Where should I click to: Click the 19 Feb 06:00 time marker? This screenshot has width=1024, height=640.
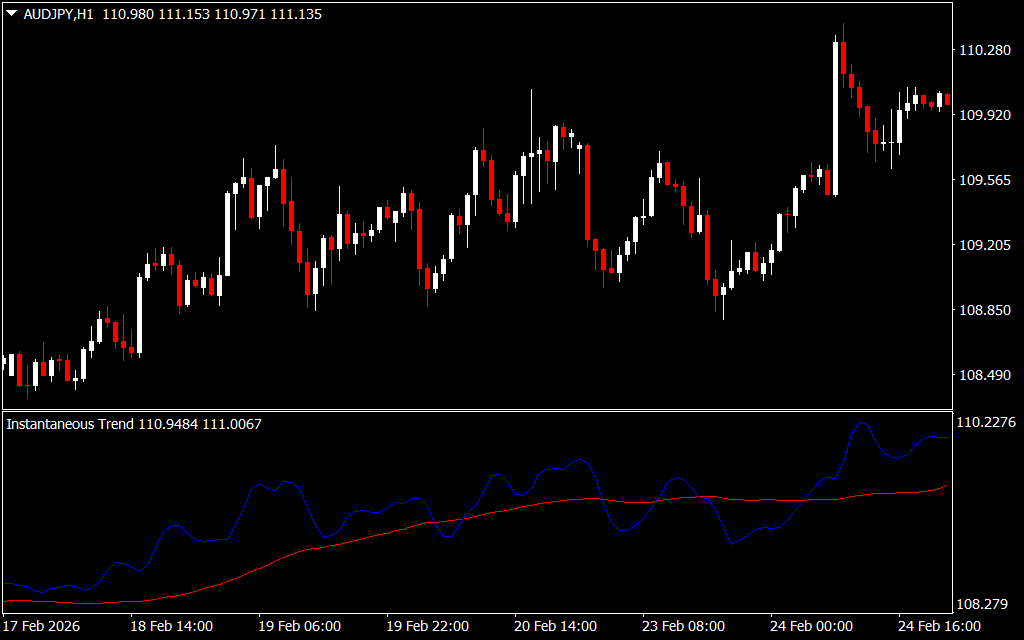(x=299, y=626)
